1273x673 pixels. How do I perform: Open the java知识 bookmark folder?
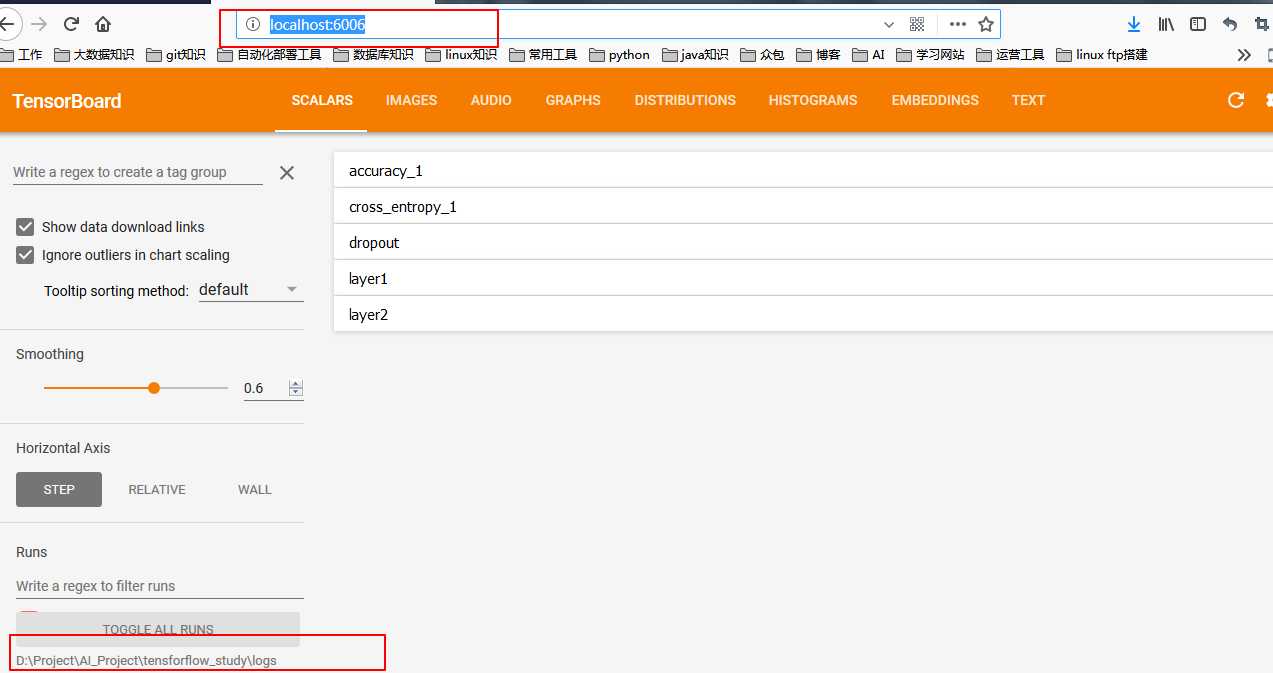tap(696, 55)
